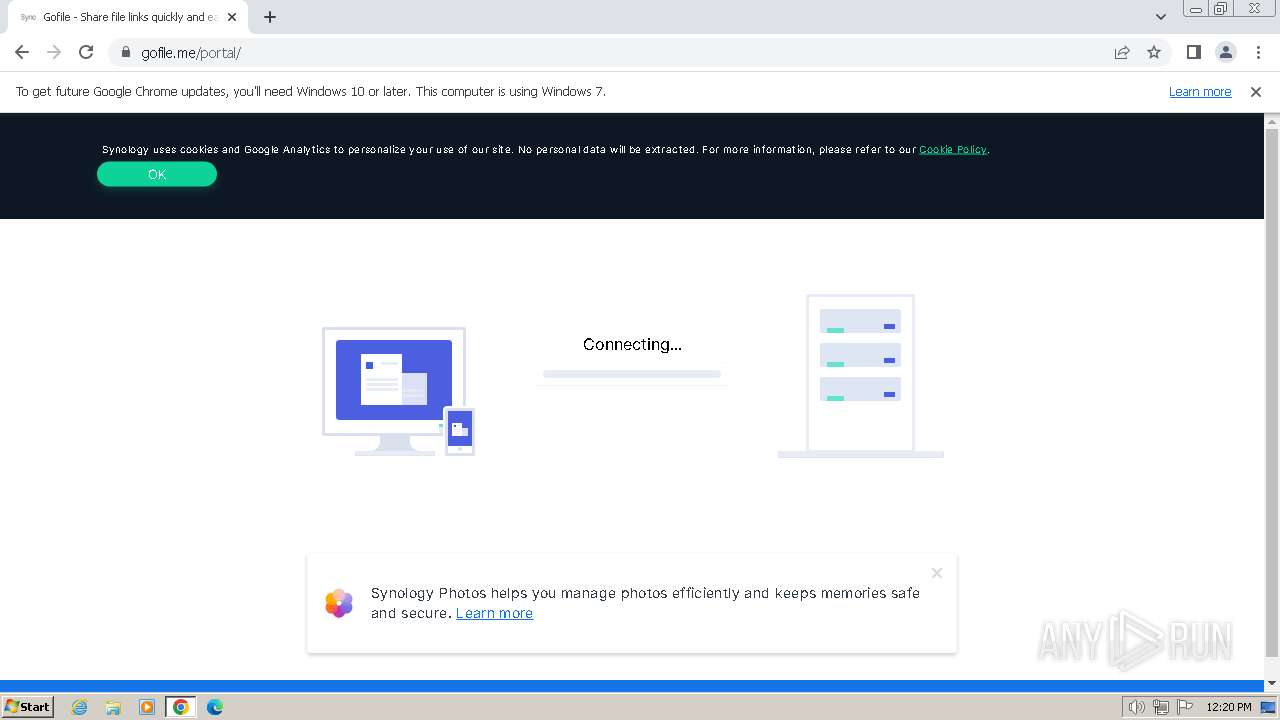
Task: Accept cookies with OK button
Action: pyautogui.click(x=157, y=174)
